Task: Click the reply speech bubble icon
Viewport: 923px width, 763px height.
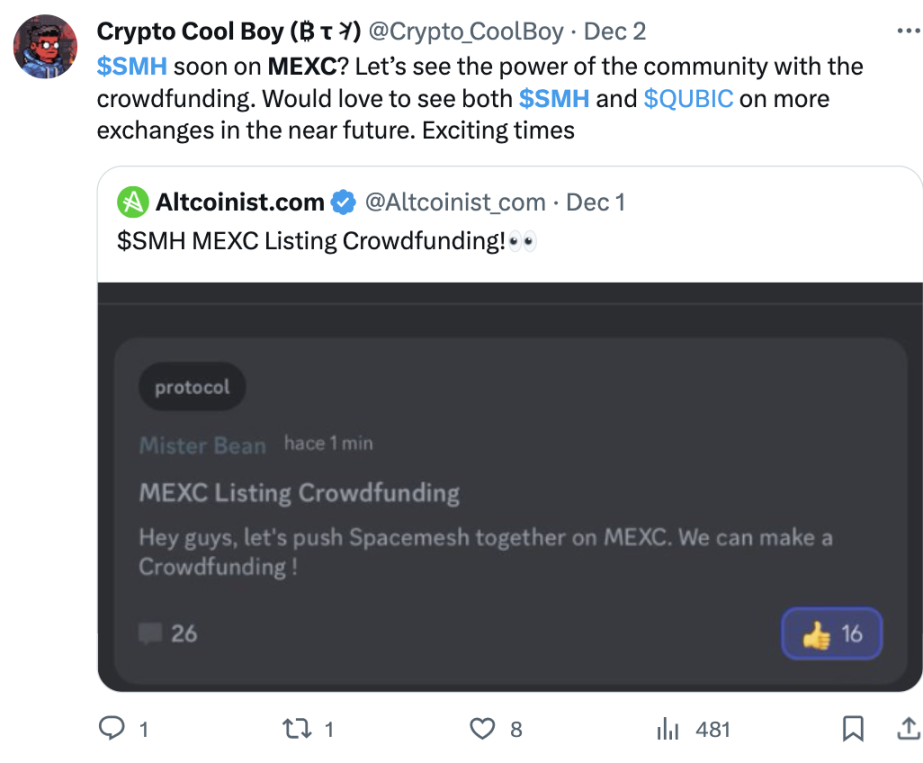Action: (x=111, y=729)
